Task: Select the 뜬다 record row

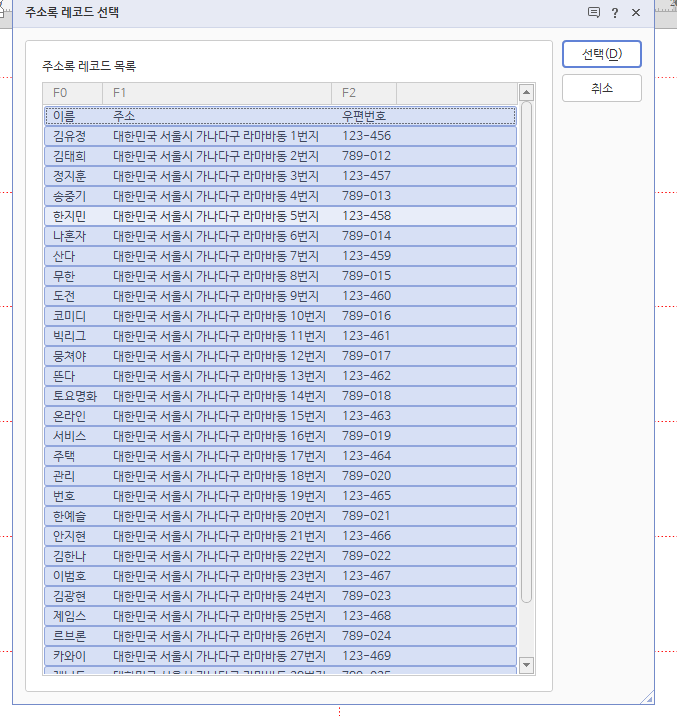Action: tap(280, 376)
